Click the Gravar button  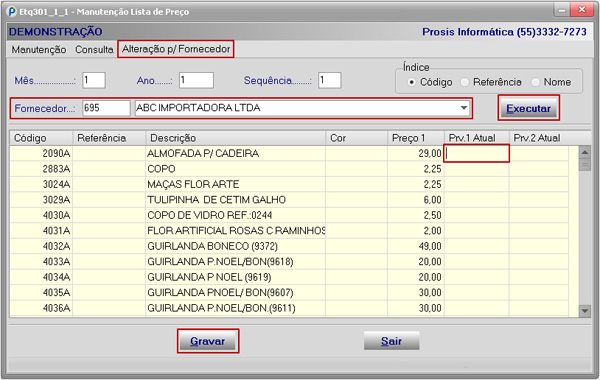tap(208, 341)
